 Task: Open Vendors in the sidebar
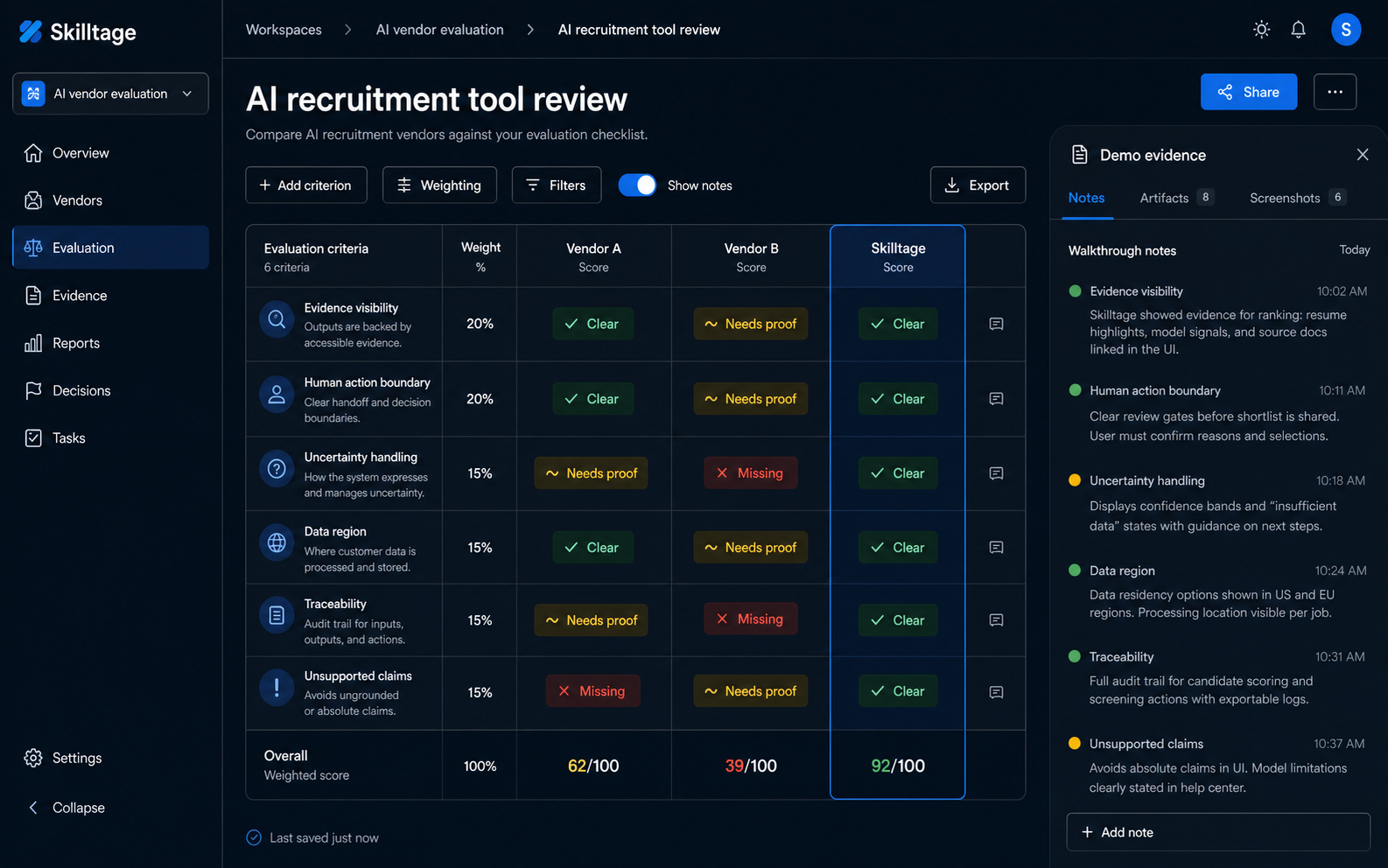110,200
